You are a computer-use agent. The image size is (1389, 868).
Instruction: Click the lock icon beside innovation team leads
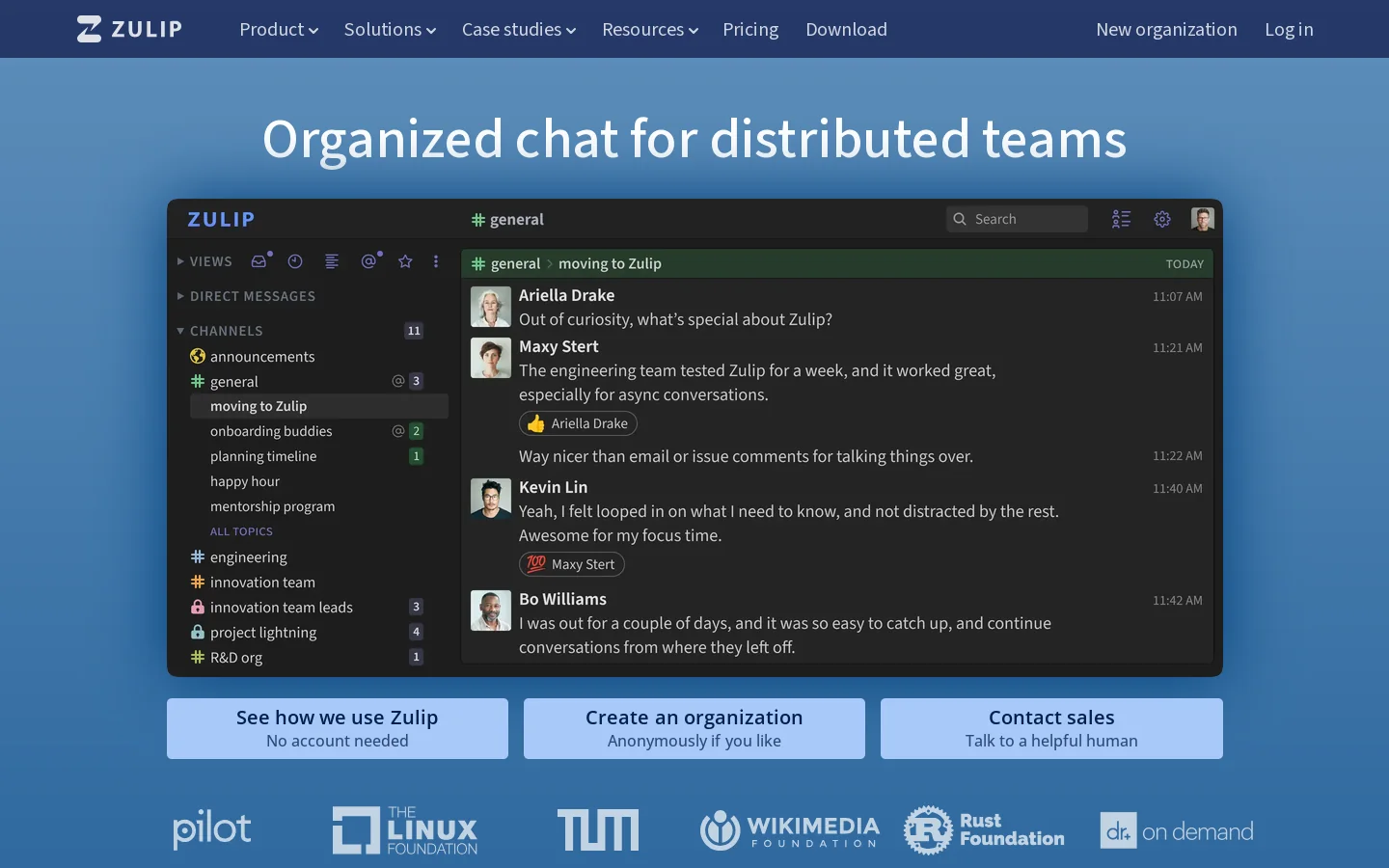click(198, 608)
